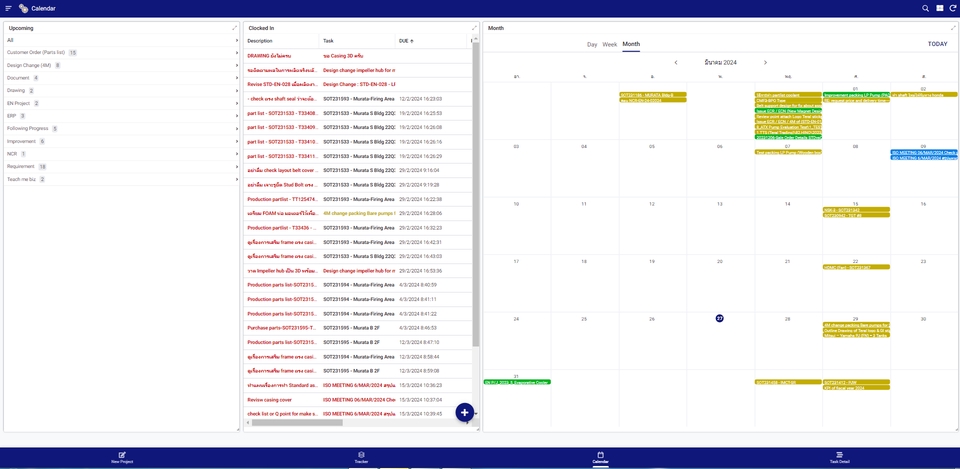Select row due 15/3/2024 10:39:45
The height and width of the screenshot is (469, 960).
358,414
